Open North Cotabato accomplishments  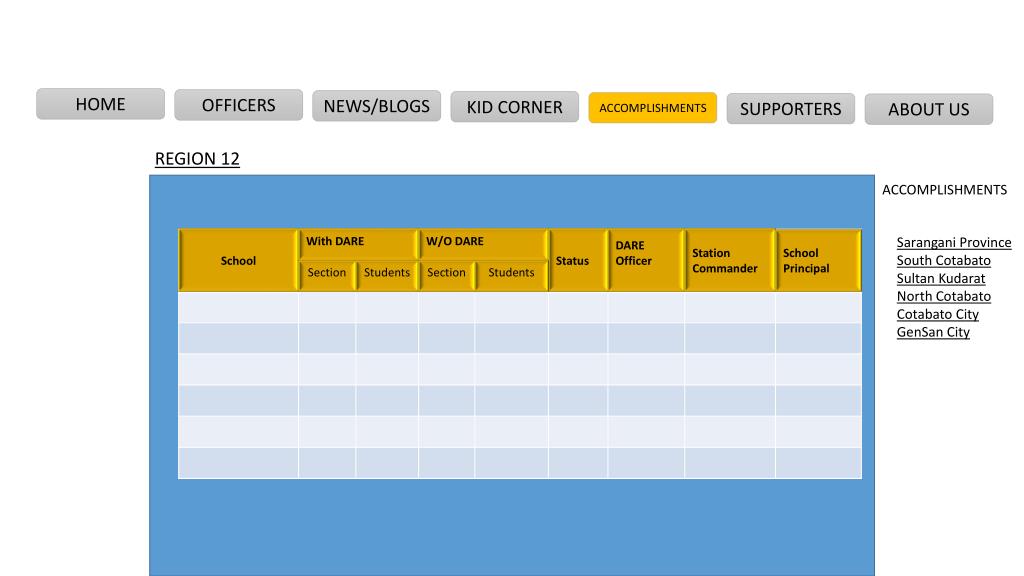coord(943,296)
